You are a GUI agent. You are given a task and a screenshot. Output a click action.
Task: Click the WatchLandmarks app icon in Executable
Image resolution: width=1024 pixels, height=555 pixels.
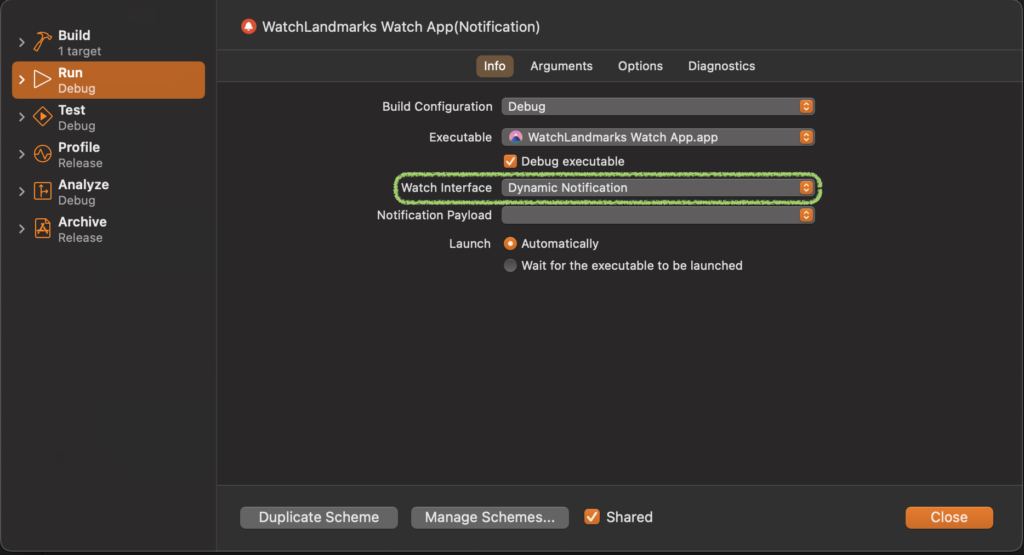[x=515, y=137]
